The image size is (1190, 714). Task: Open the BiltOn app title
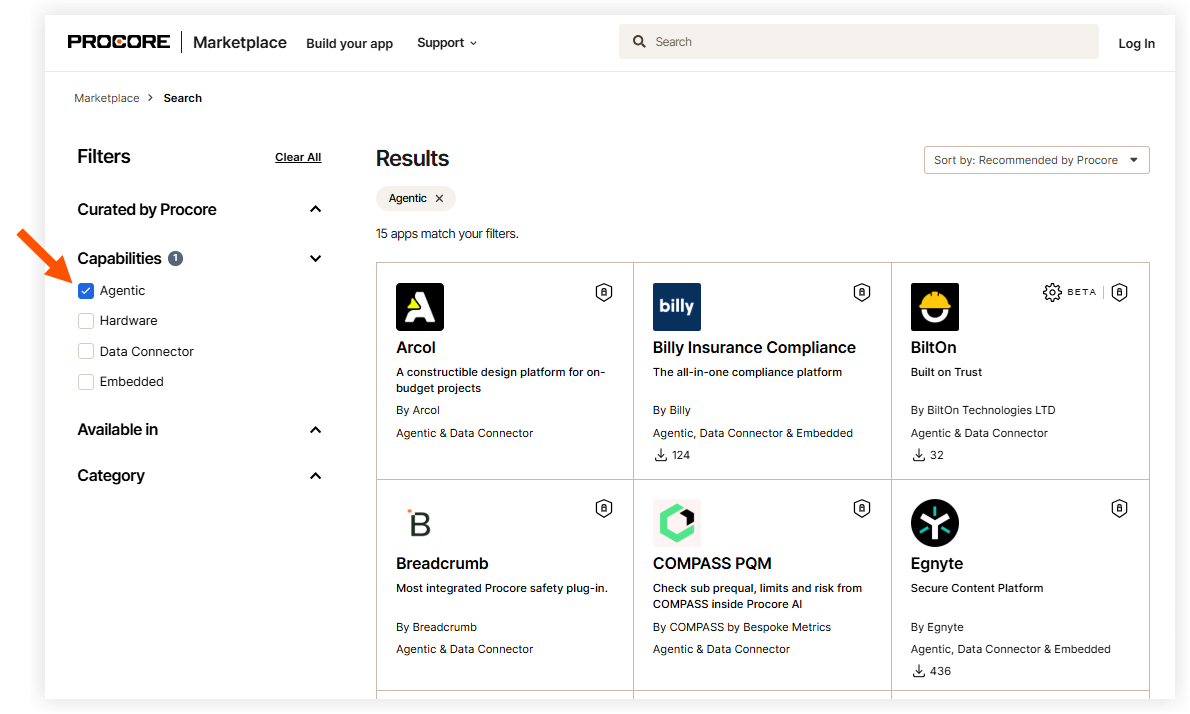point(933,348)
